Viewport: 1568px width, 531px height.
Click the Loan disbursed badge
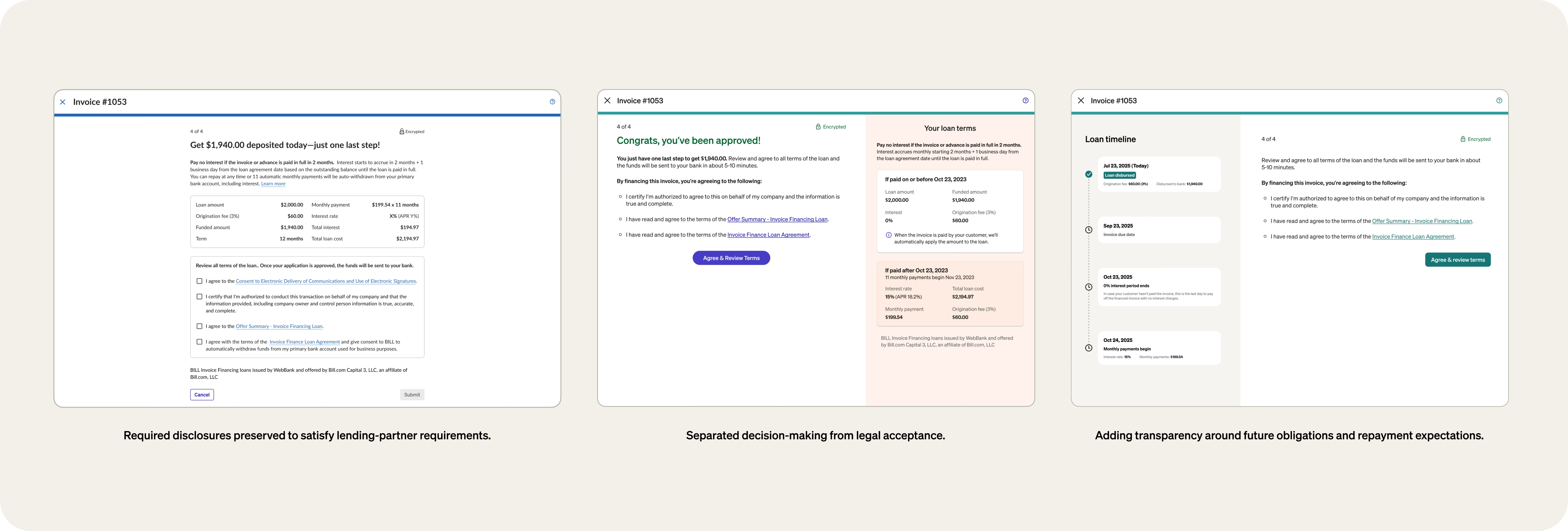(1120, 175)
